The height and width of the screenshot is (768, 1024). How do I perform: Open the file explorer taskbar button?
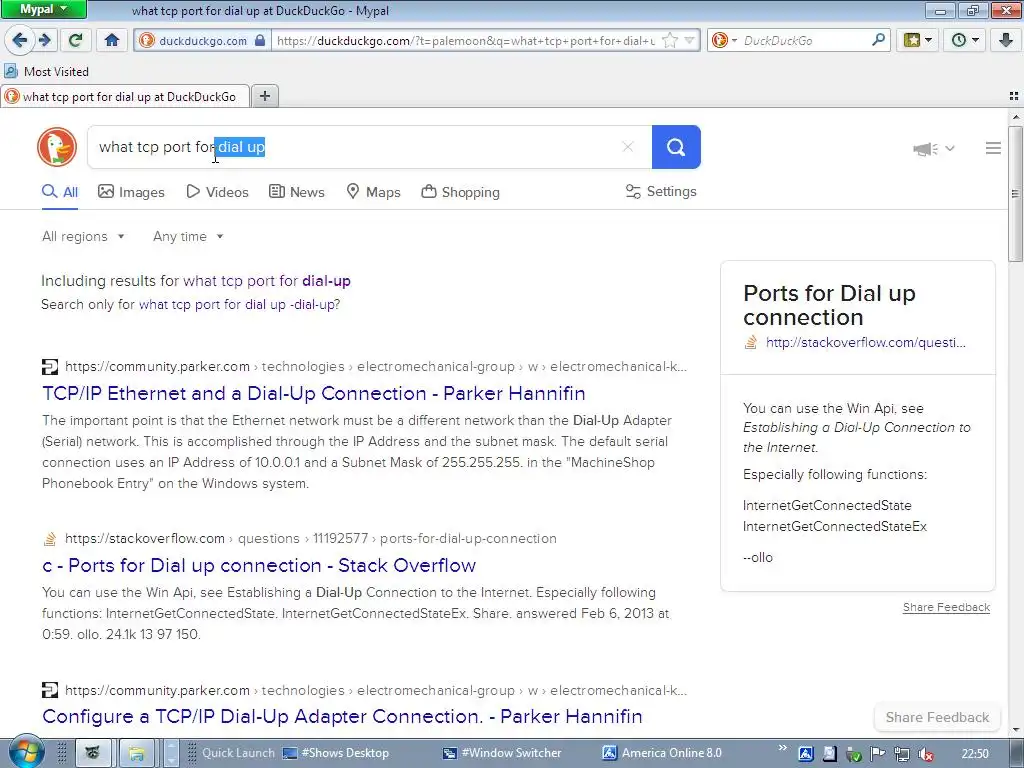coord(136,753)
